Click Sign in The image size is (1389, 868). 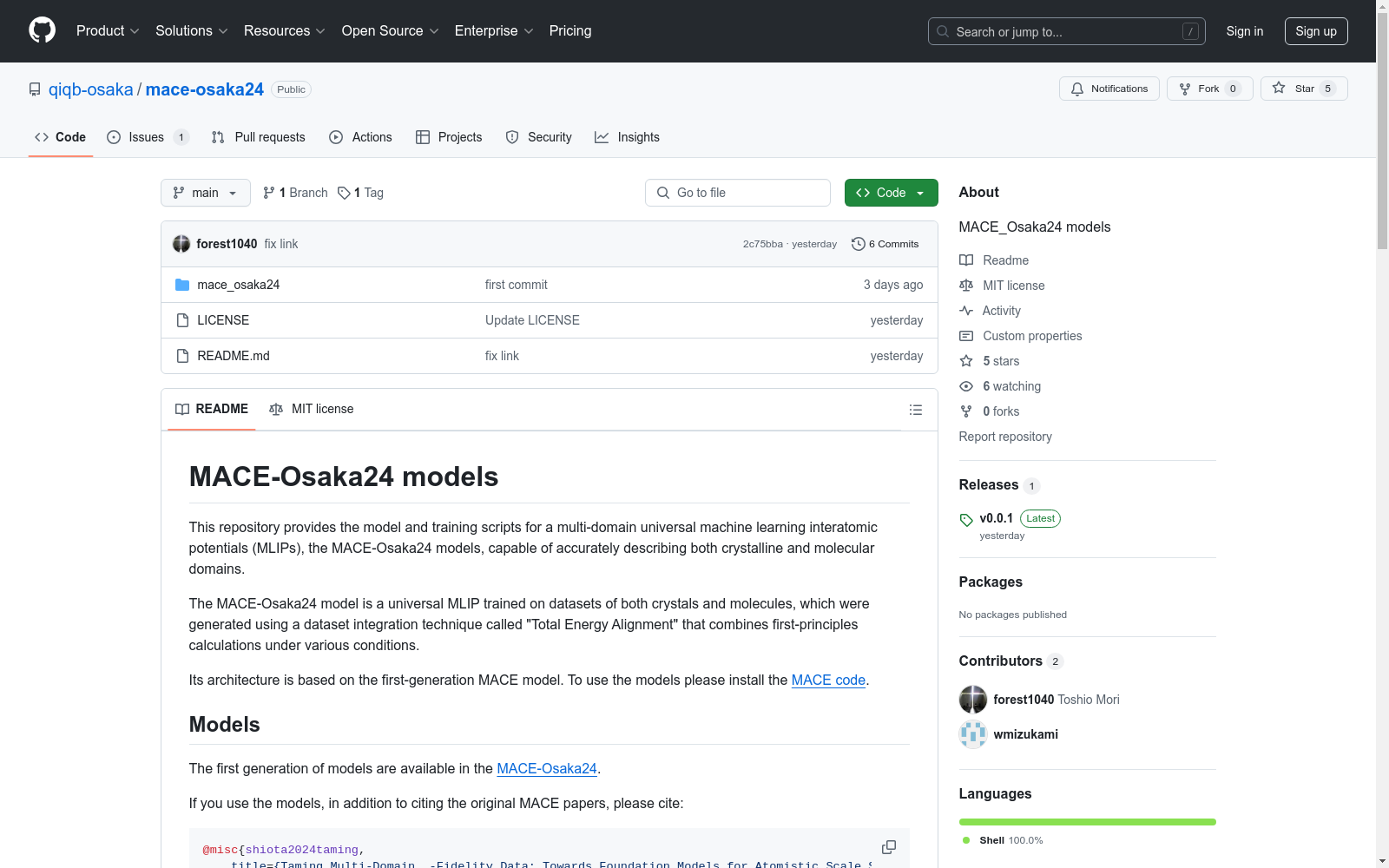1245,31
